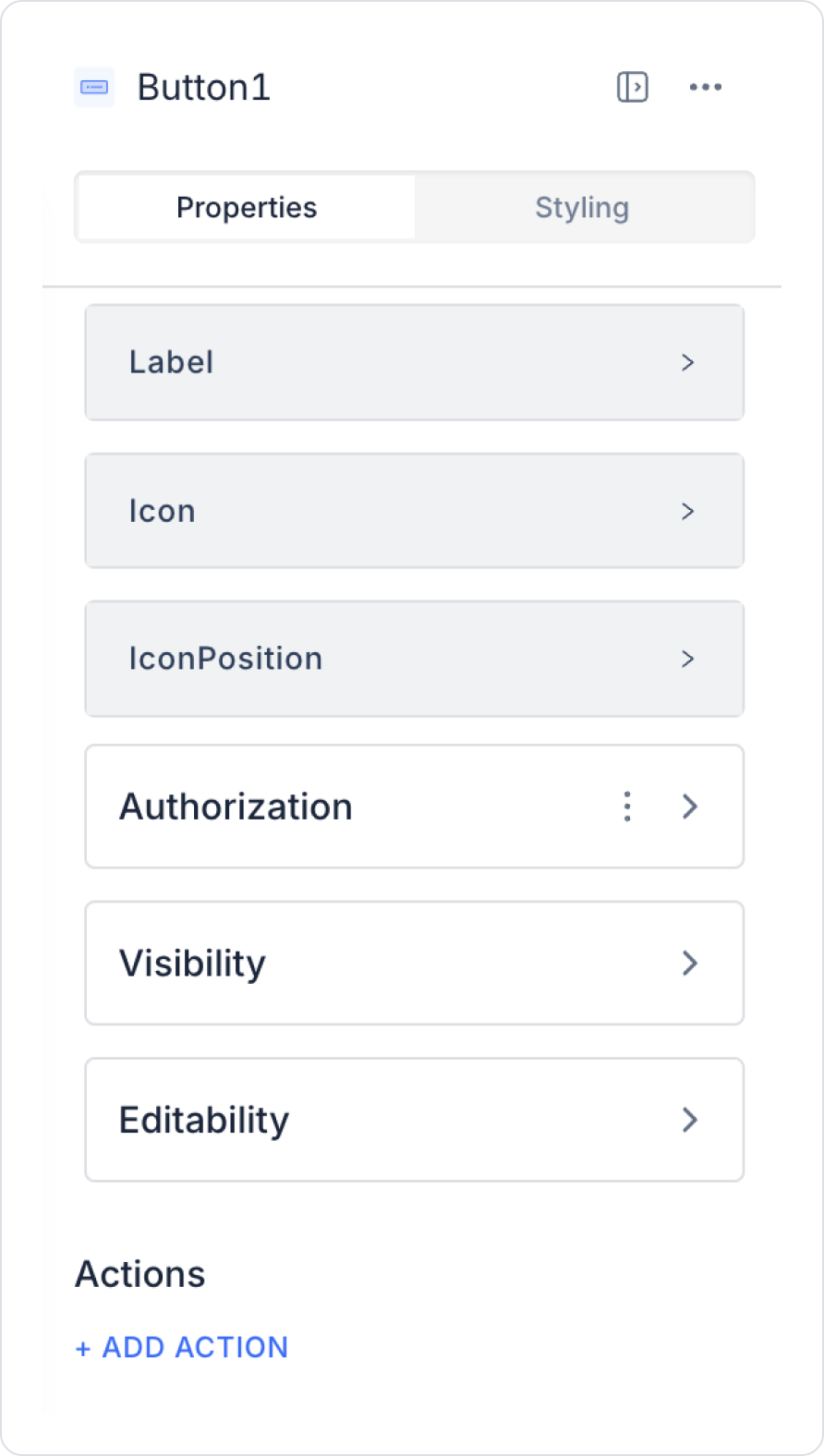Open Visibility section chevron
824x1456 pixels.
pos(690,964)
